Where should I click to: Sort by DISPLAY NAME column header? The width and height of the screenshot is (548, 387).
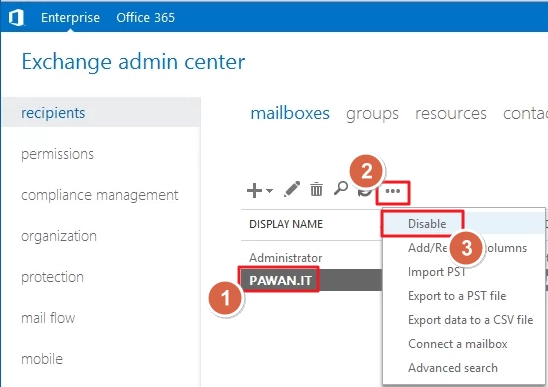286,224
